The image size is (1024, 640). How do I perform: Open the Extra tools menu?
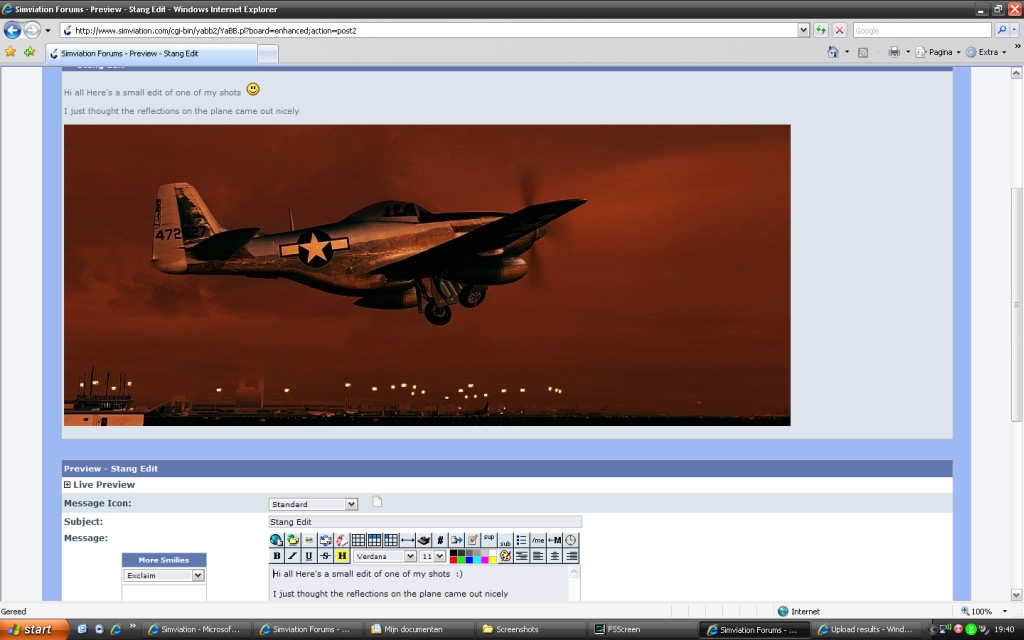coord(987,52)
